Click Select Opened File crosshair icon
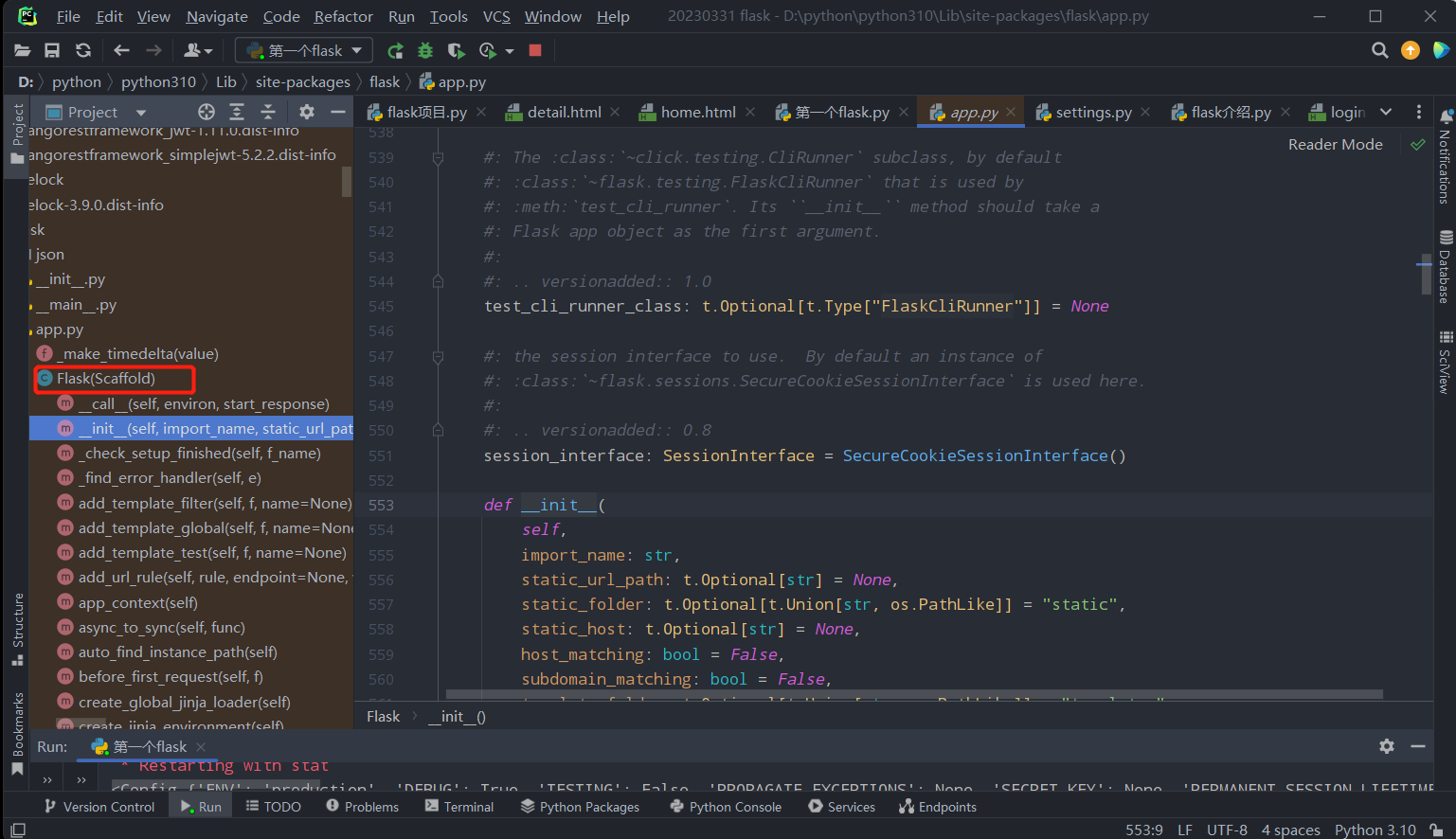This screenshot has height=839, width=1456. coord(206,112)
